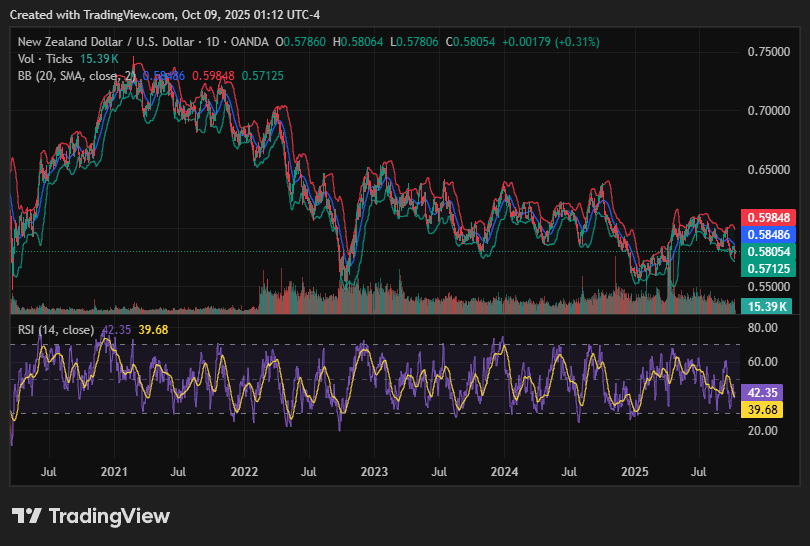The width and height of the screenshot is (810, 546).
Task: Click the green 0.58054 last price tag
Action: click(x=767, y=252)
